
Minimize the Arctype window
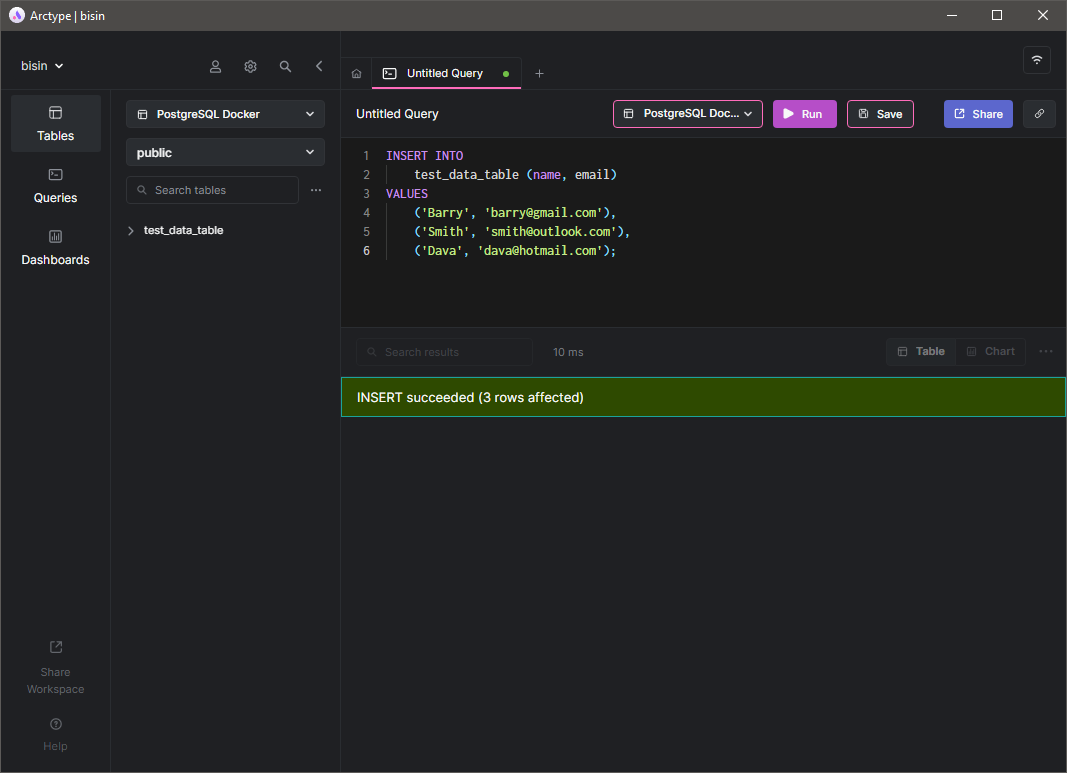(x=952, y=15)
